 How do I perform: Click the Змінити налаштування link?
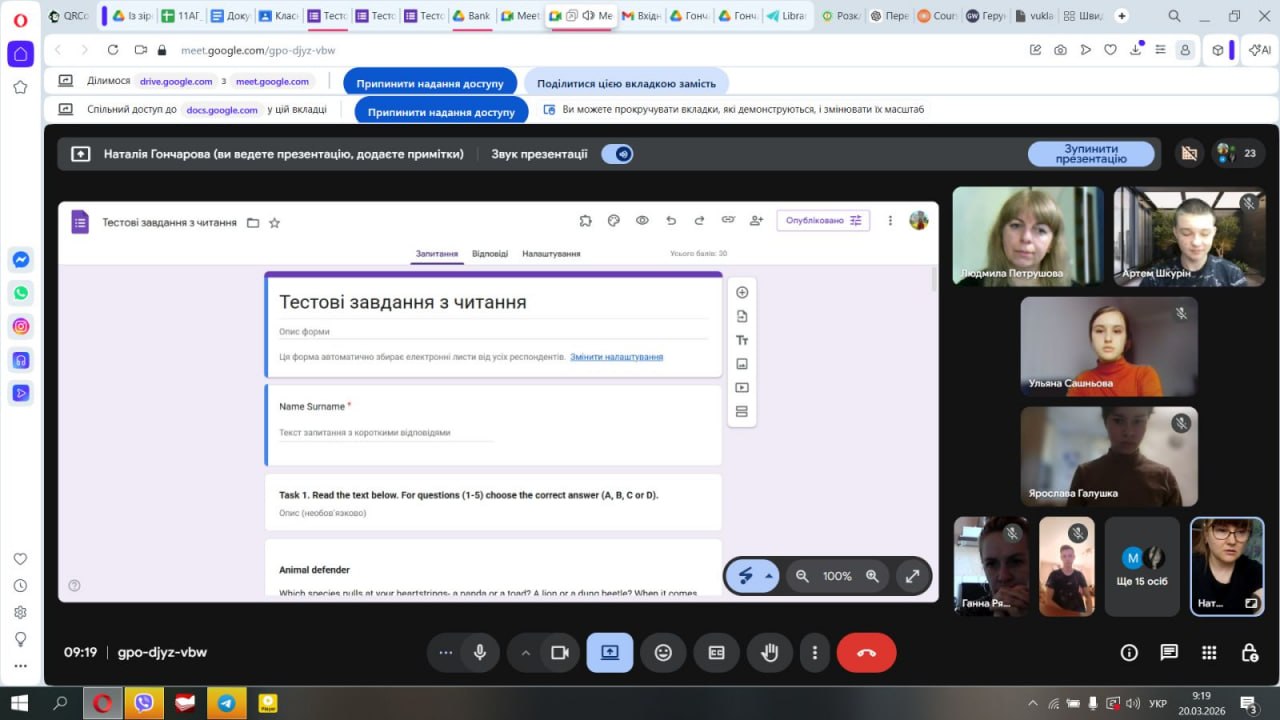[x=616, y=357]
